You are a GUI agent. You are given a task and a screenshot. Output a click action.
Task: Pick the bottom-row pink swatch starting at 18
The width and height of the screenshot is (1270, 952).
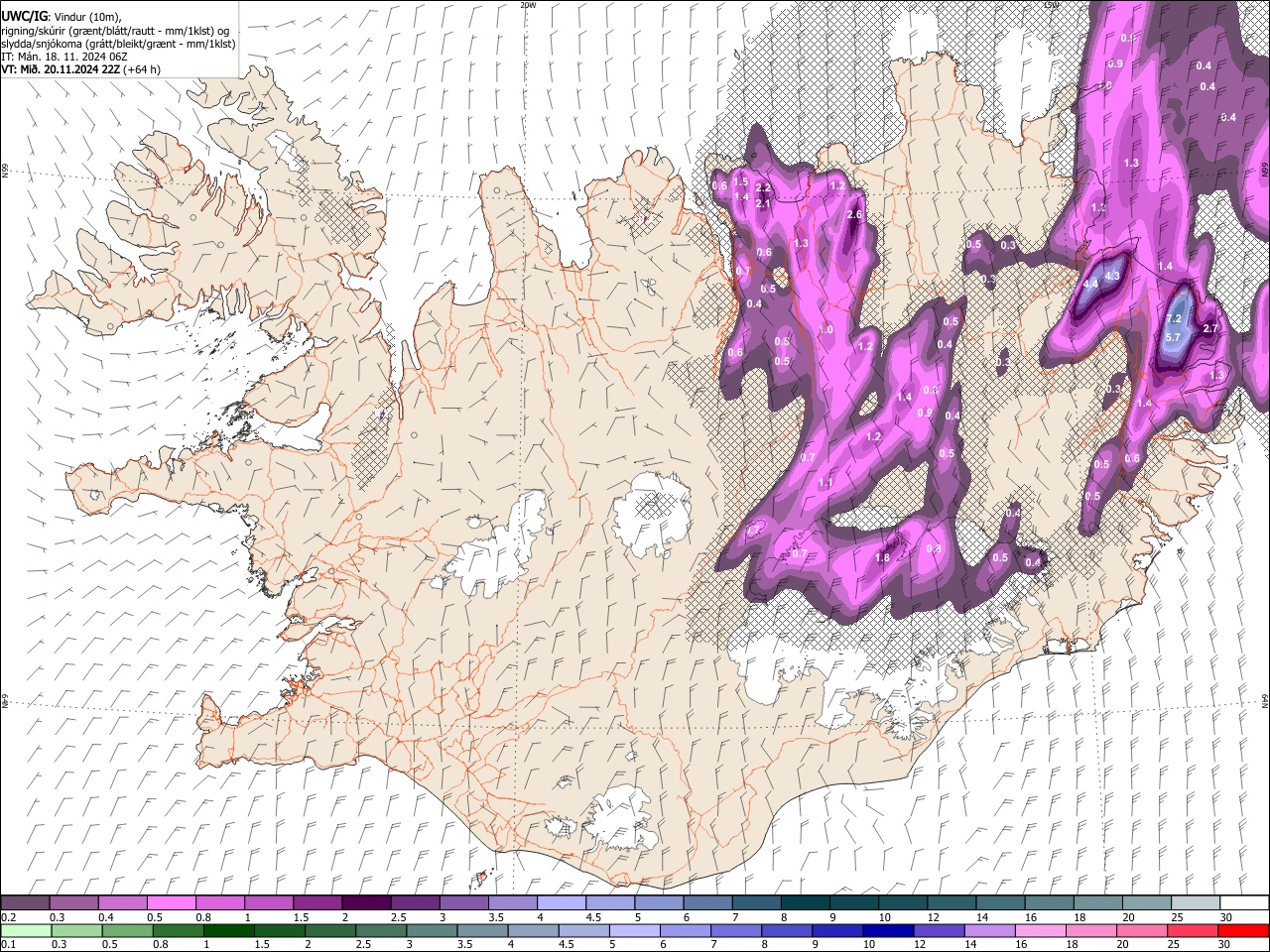point(1091,930)
